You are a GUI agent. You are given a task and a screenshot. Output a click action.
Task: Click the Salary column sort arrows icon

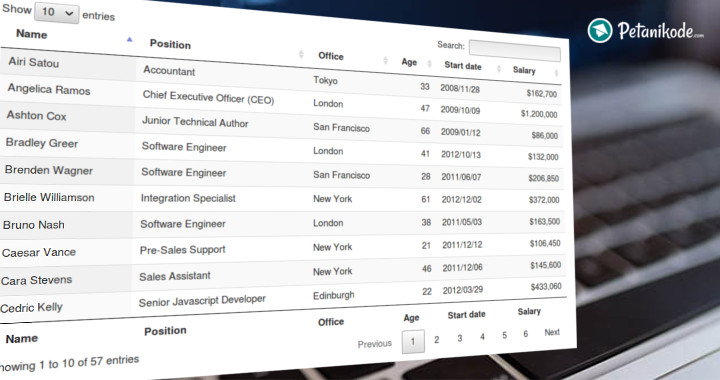pos(556,73)
